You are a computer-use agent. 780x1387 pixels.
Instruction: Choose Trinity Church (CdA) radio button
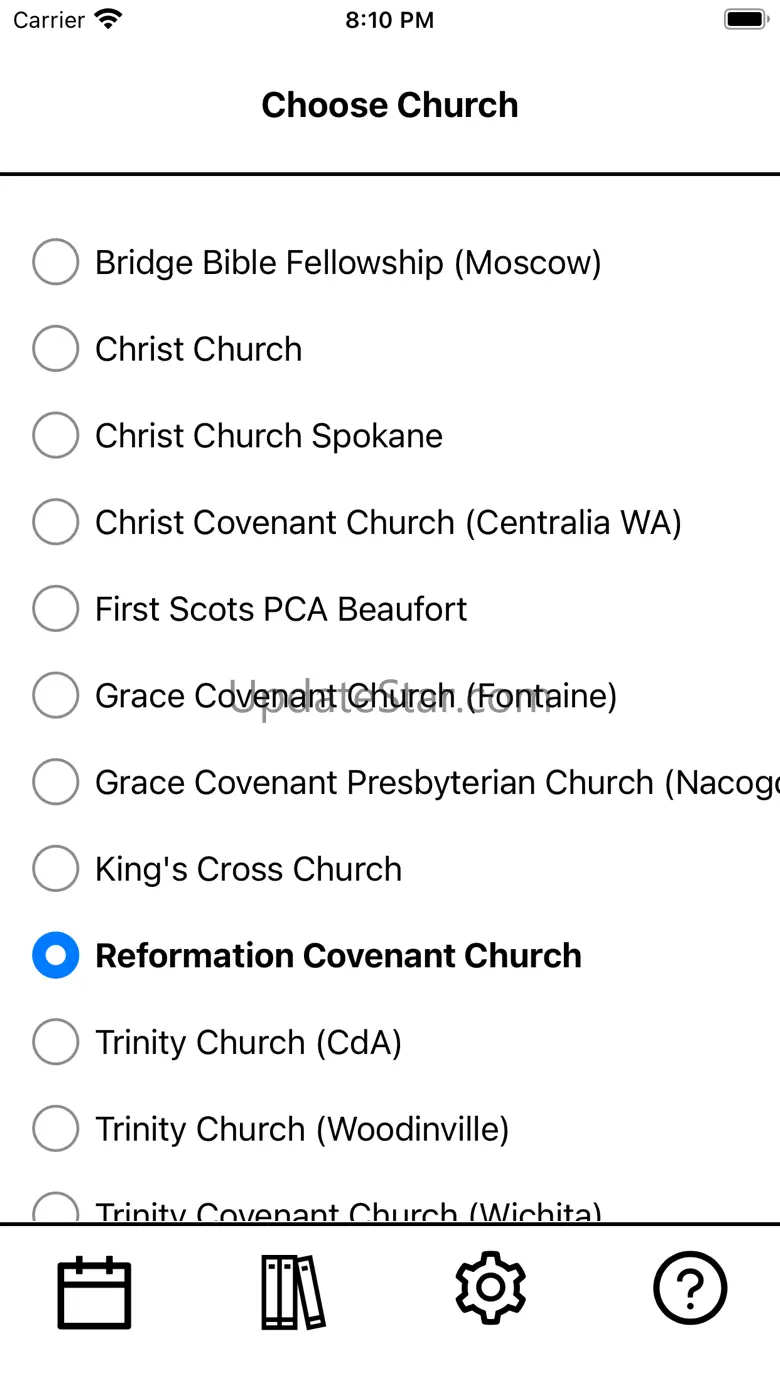coord(56,1042)
